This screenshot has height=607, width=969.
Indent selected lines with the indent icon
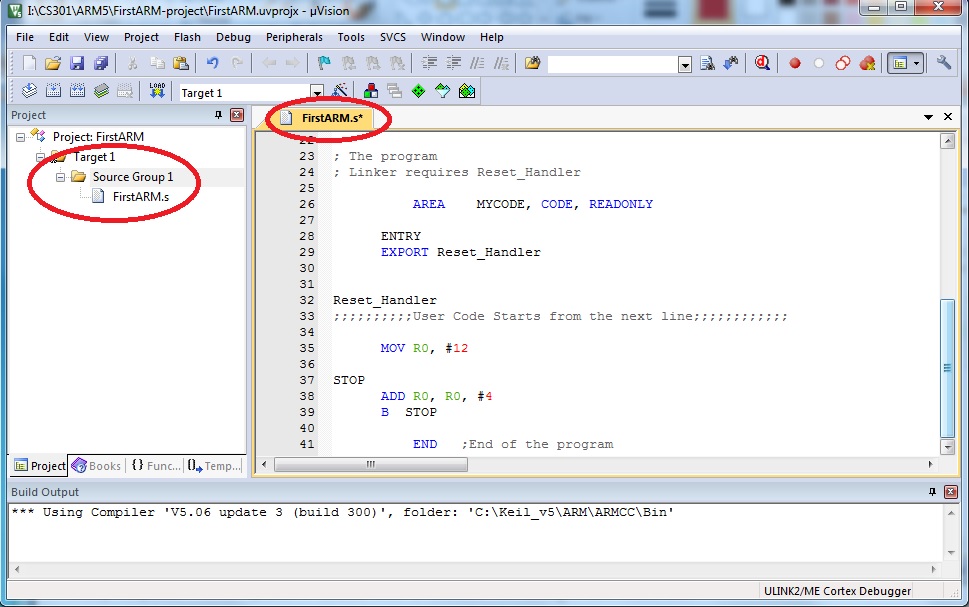(429, 63)
